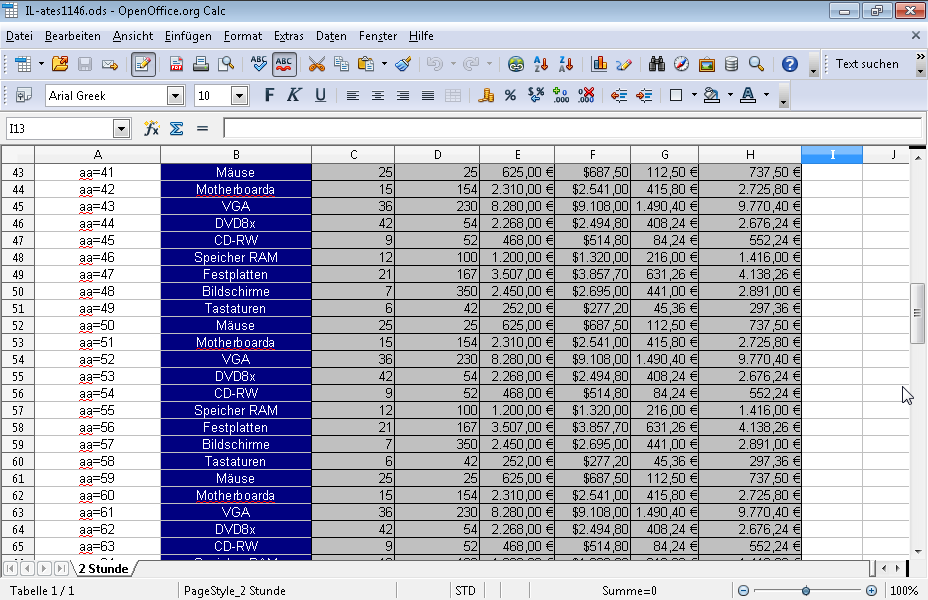This screenshot has width=928, height=600.
Task: Adjust the zoom slider handle
Action: coord(805,591)
